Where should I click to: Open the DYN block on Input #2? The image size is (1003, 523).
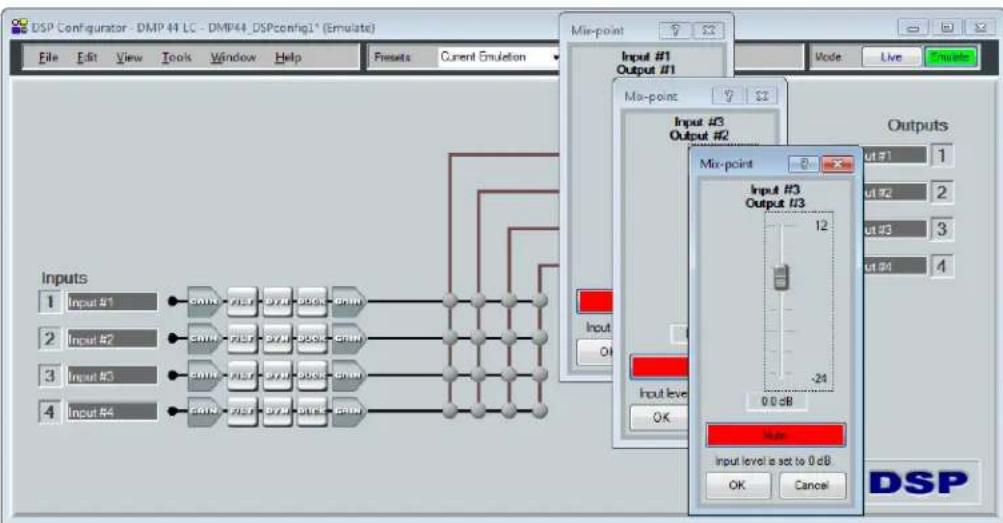click(x=278, y=338)
